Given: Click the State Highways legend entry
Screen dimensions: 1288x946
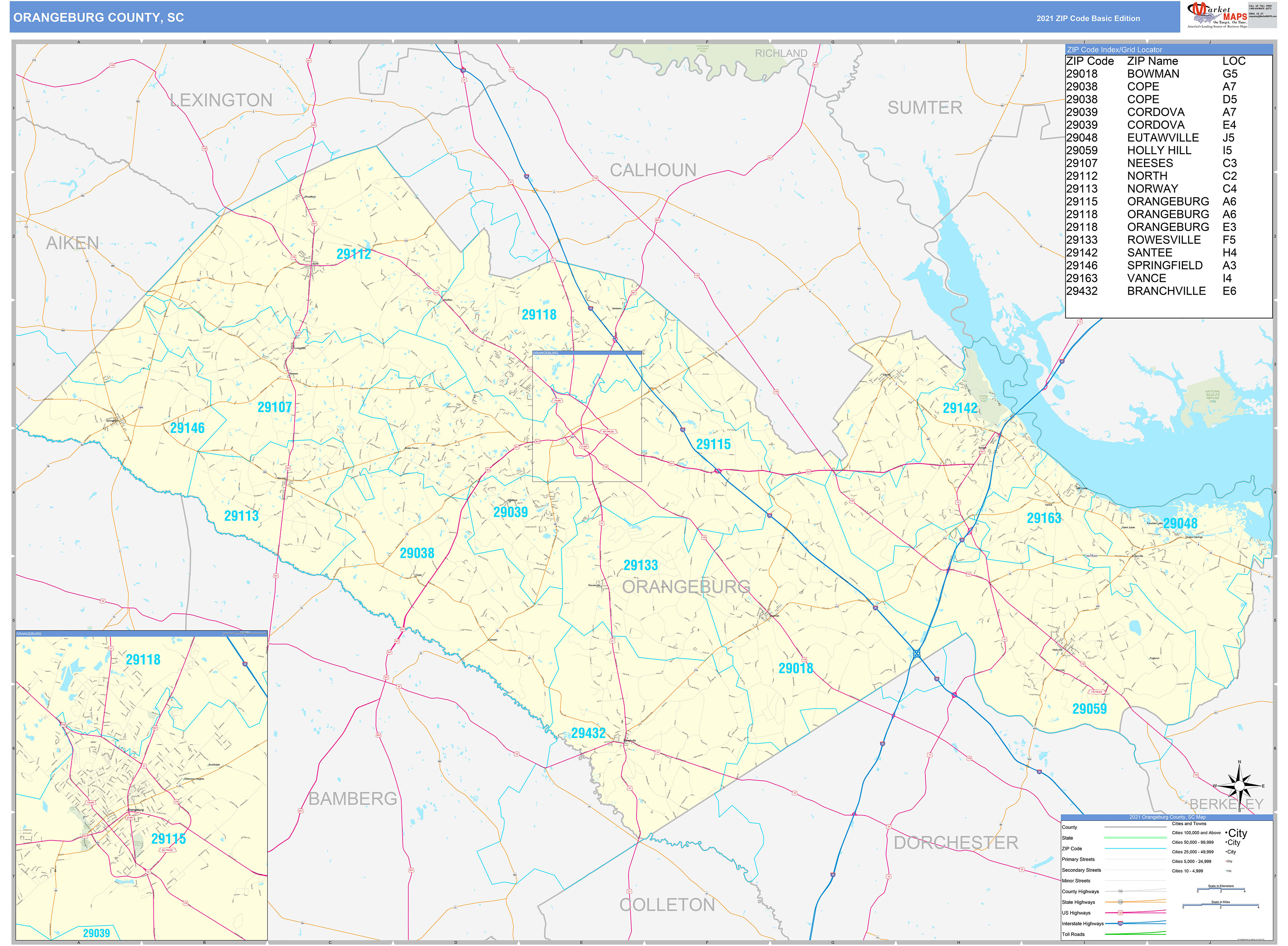Looking at the screenshot, I should (1078, 902).
